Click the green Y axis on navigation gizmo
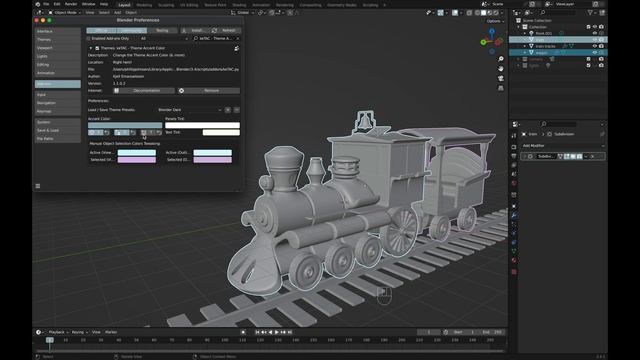This screenshot has width=640, height=360. [483, 42]
